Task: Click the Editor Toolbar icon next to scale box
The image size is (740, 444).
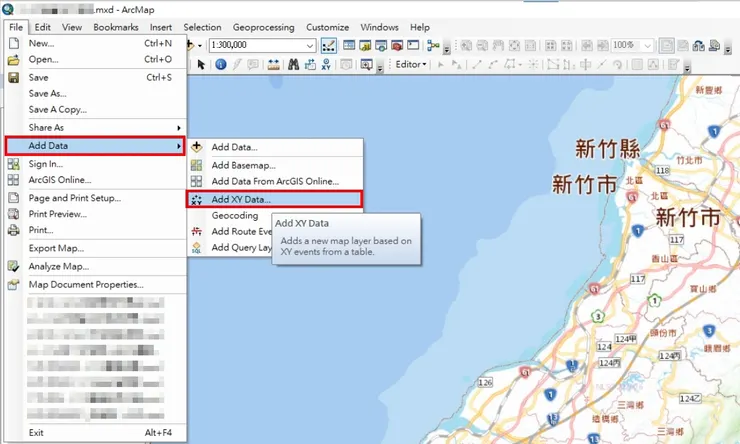Action: pyautogui.click(x=329, y=46)
